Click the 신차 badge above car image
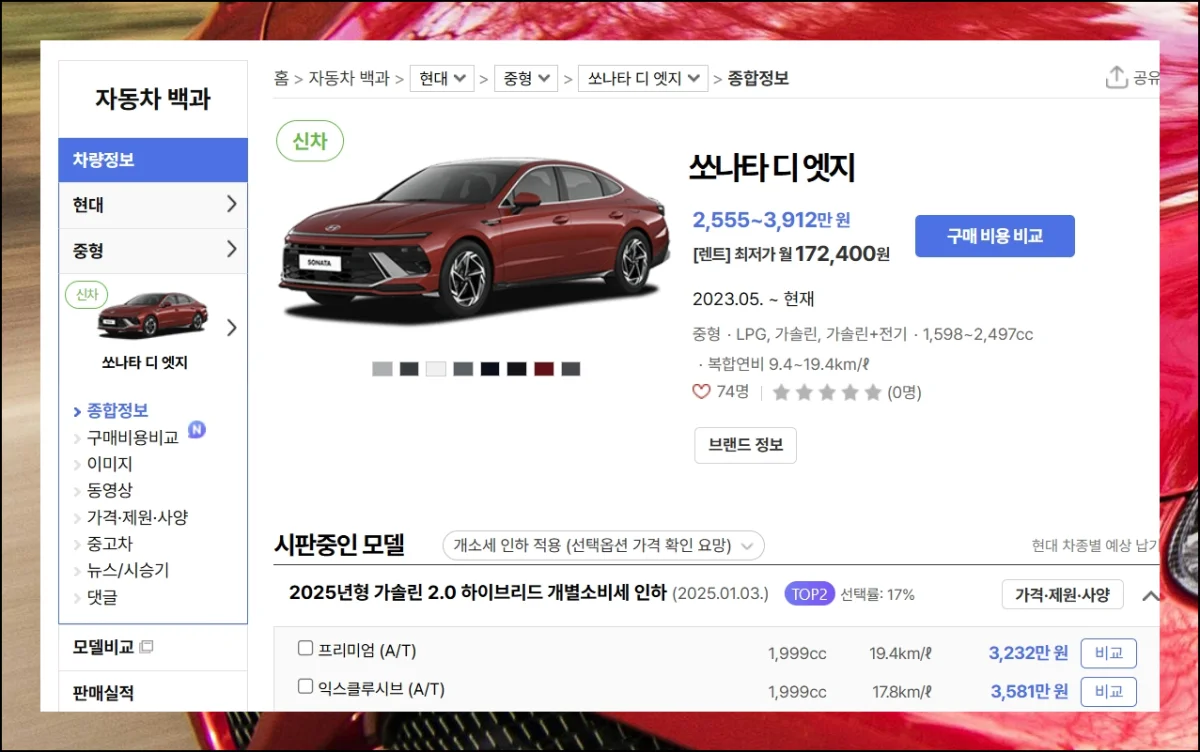 [310, 141]
